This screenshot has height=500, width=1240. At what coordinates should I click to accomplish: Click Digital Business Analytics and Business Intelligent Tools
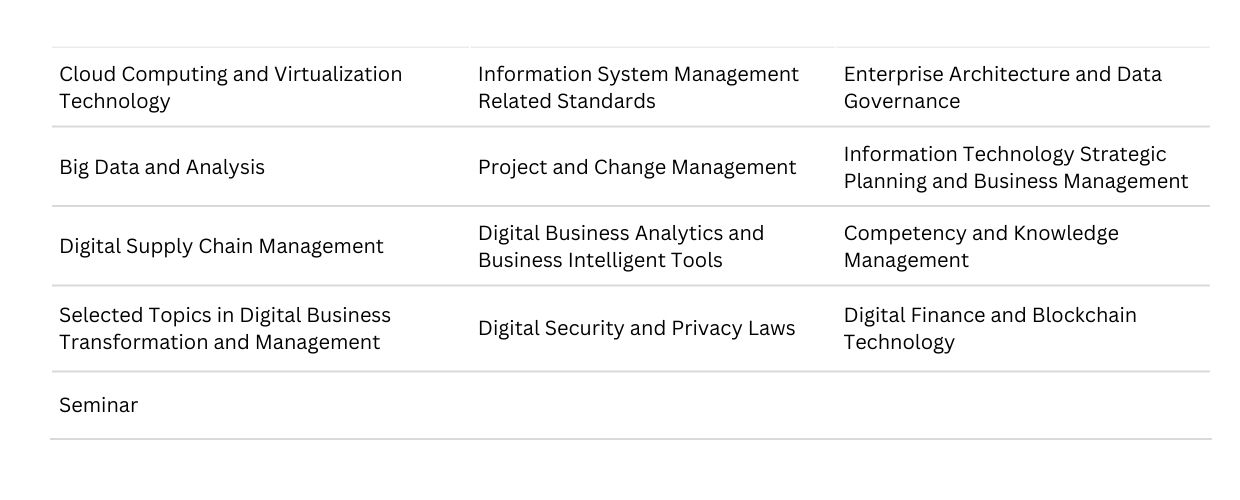[x=621, y=246]
